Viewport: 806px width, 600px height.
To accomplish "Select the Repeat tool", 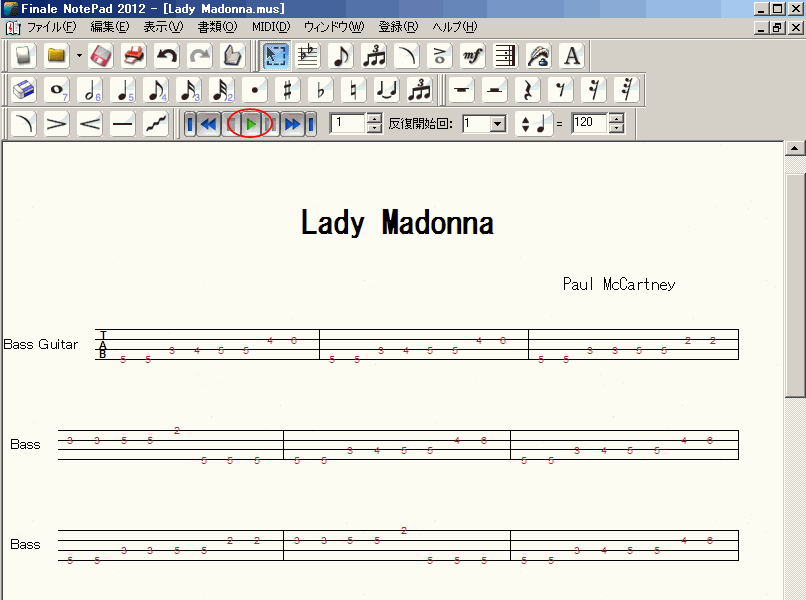I will point(505,56).
